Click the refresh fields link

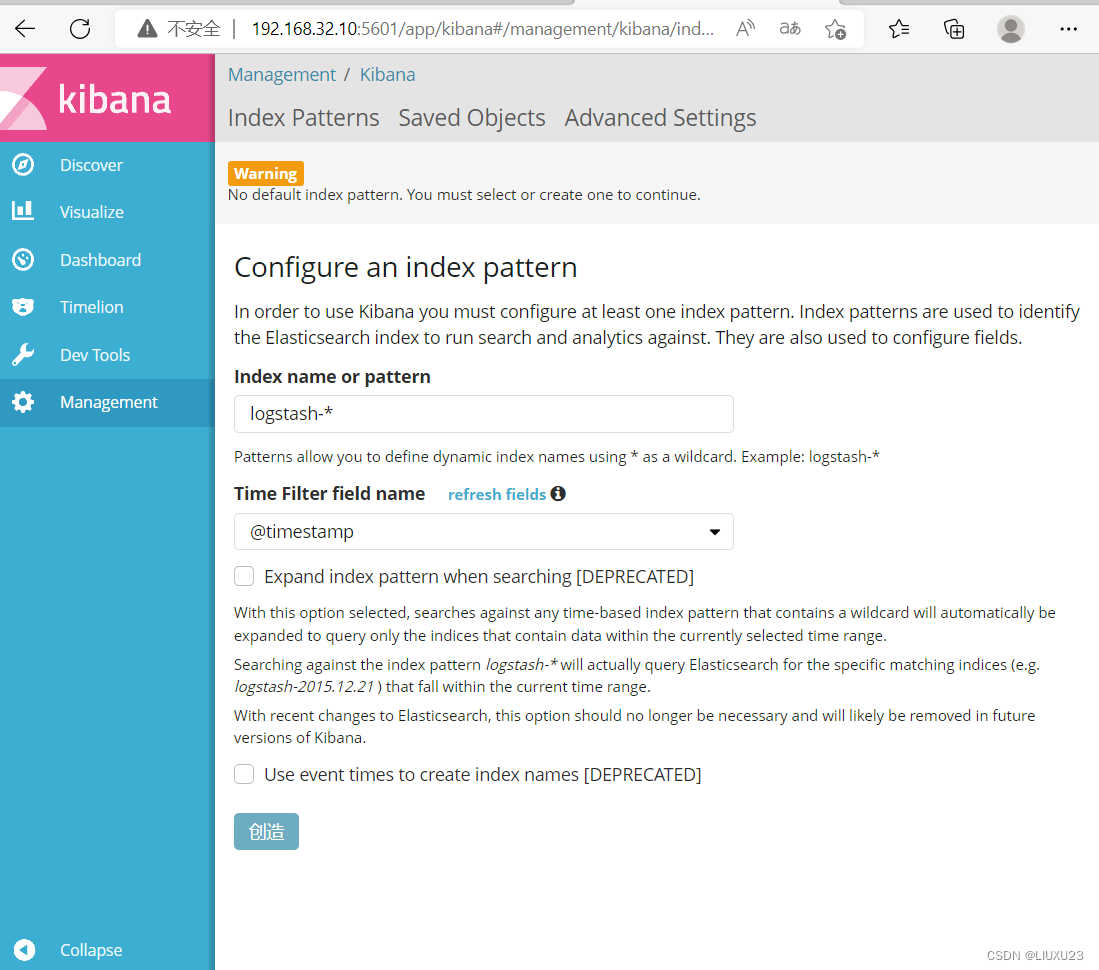497,494
